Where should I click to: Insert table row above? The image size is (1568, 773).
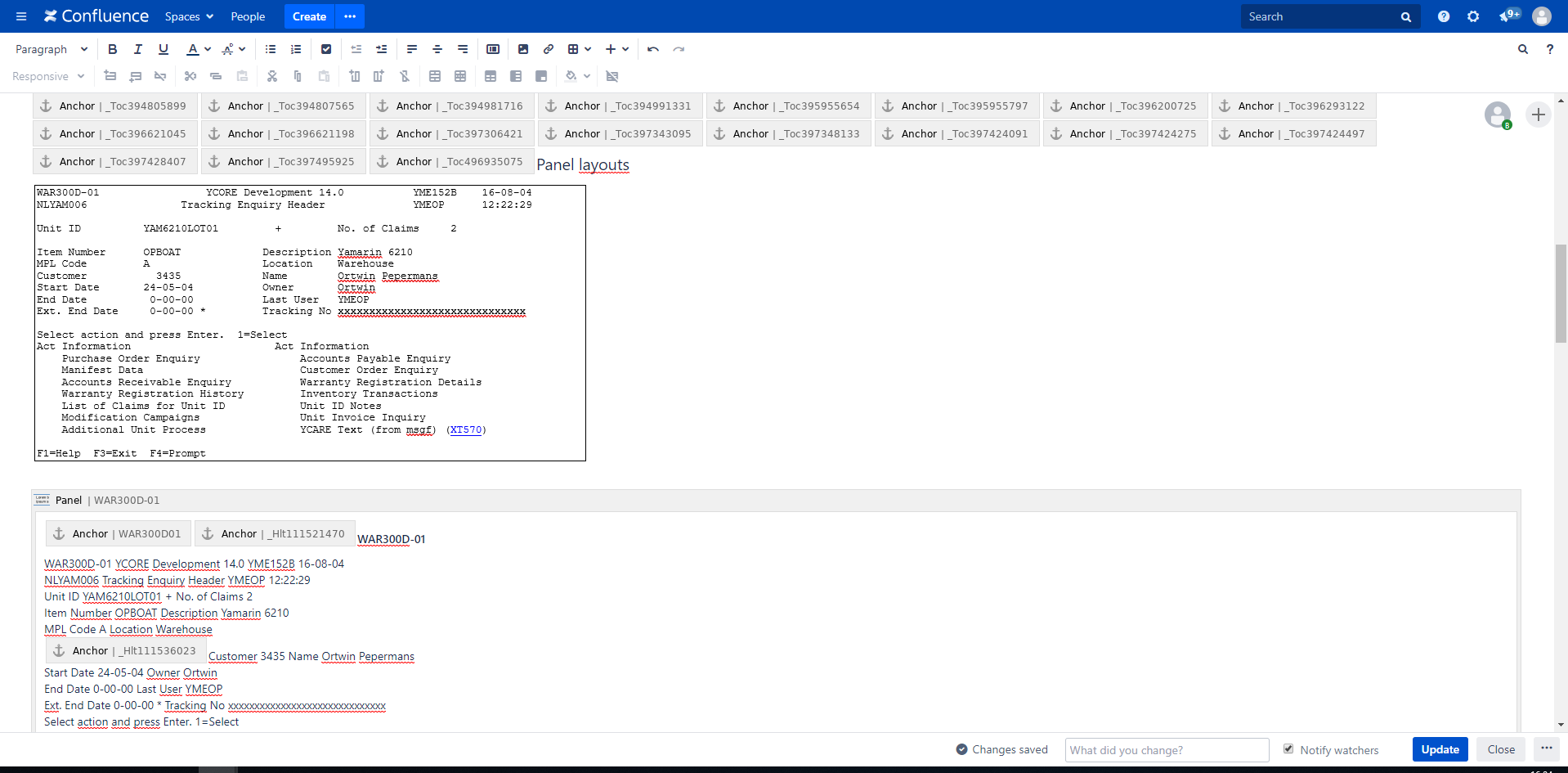(110, 76)
